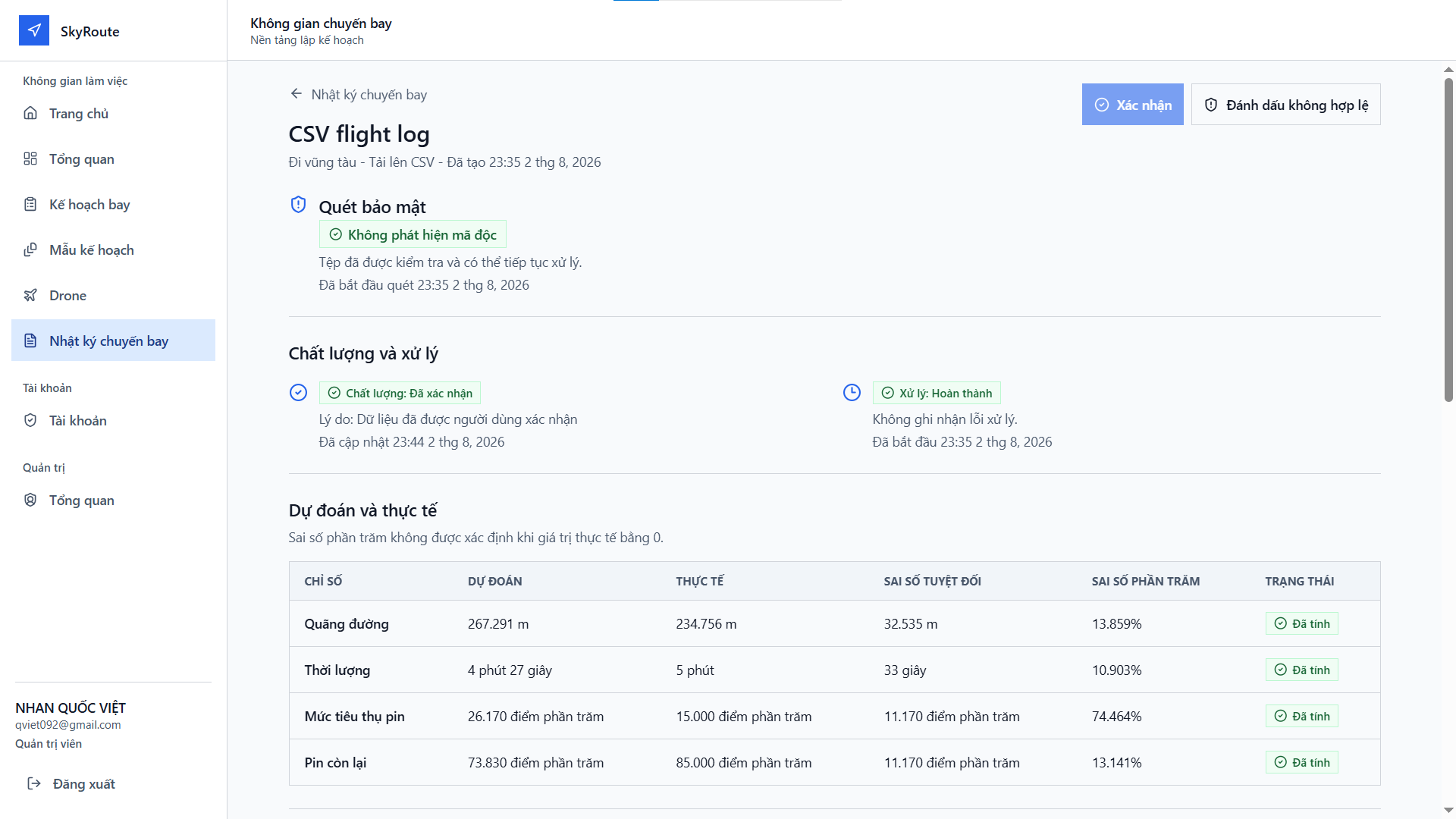1456x819 pixels.
Task: Click the Đã tính status in Quãng đường row
Action: pos(1301,623)
